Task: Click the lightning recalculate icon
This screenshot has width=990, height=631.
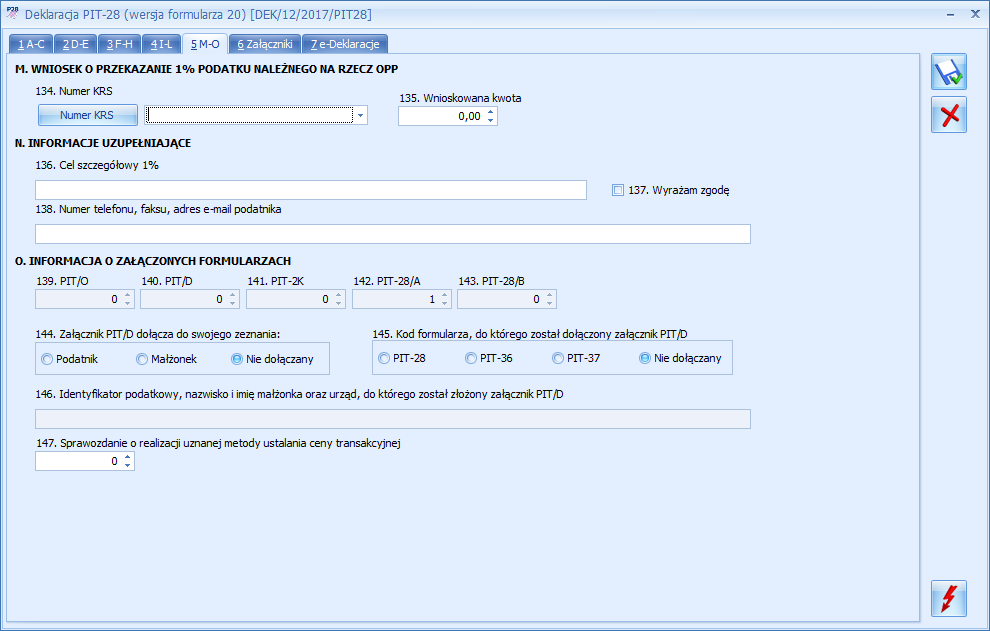Action: tap(947, 598)
